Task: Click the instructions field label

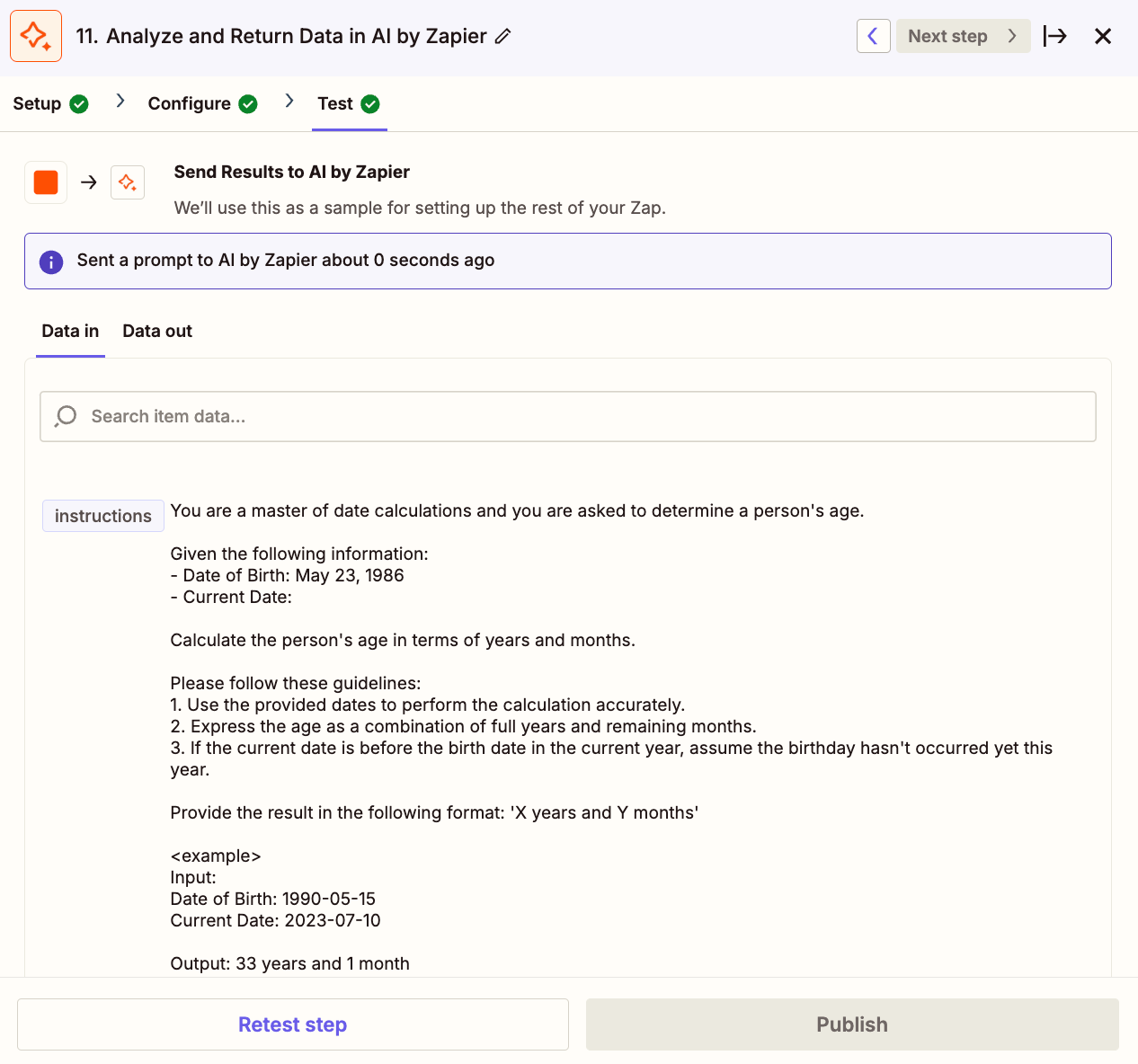Action: coord(103,516)
